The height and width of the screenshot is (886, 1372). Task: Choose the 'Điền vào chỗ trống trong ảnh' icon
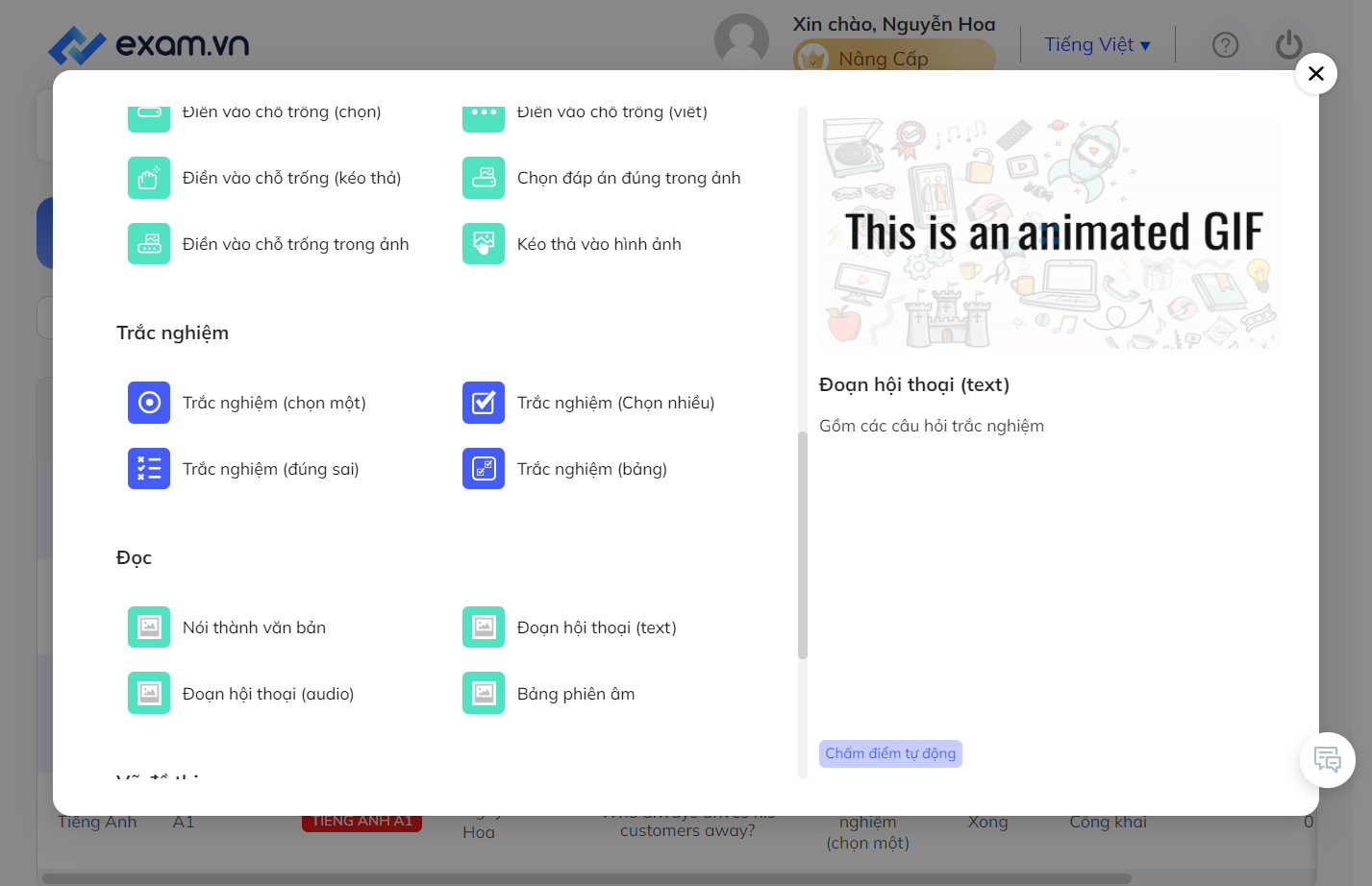pos(149,244)
